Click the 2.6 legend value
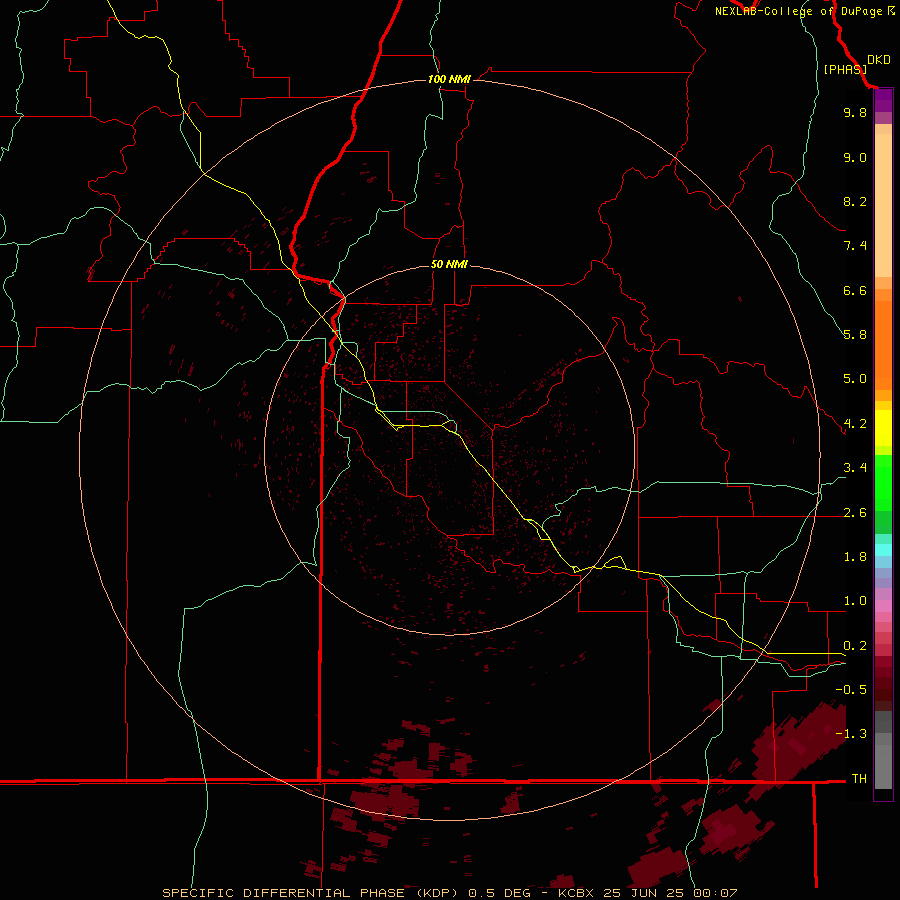900x900 pixels. coord(855,513)
